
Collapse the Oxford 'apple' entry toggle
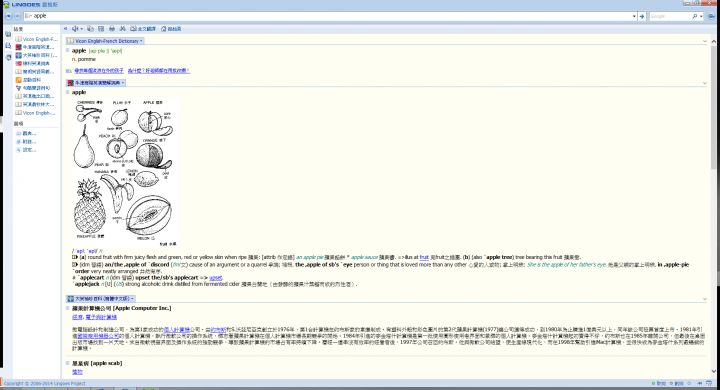pos(68,92)
